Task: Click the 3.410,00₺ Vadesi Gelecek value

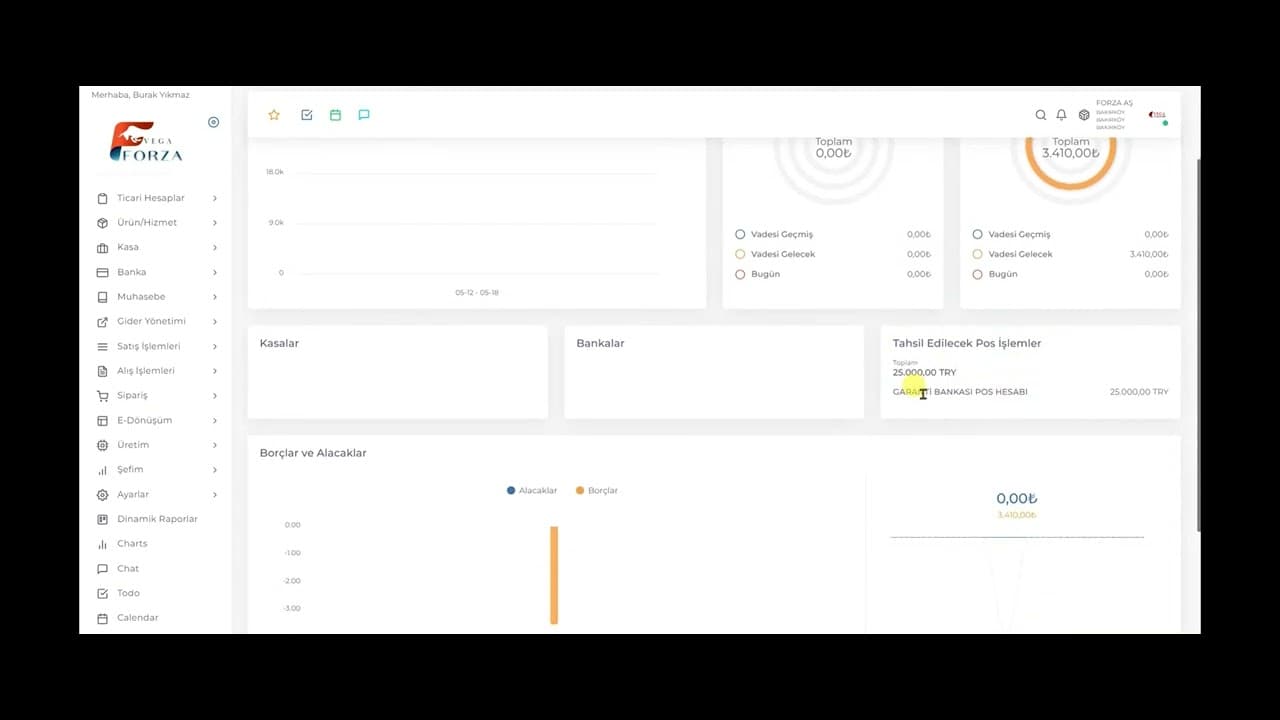Action: [x=1149, y=254]
